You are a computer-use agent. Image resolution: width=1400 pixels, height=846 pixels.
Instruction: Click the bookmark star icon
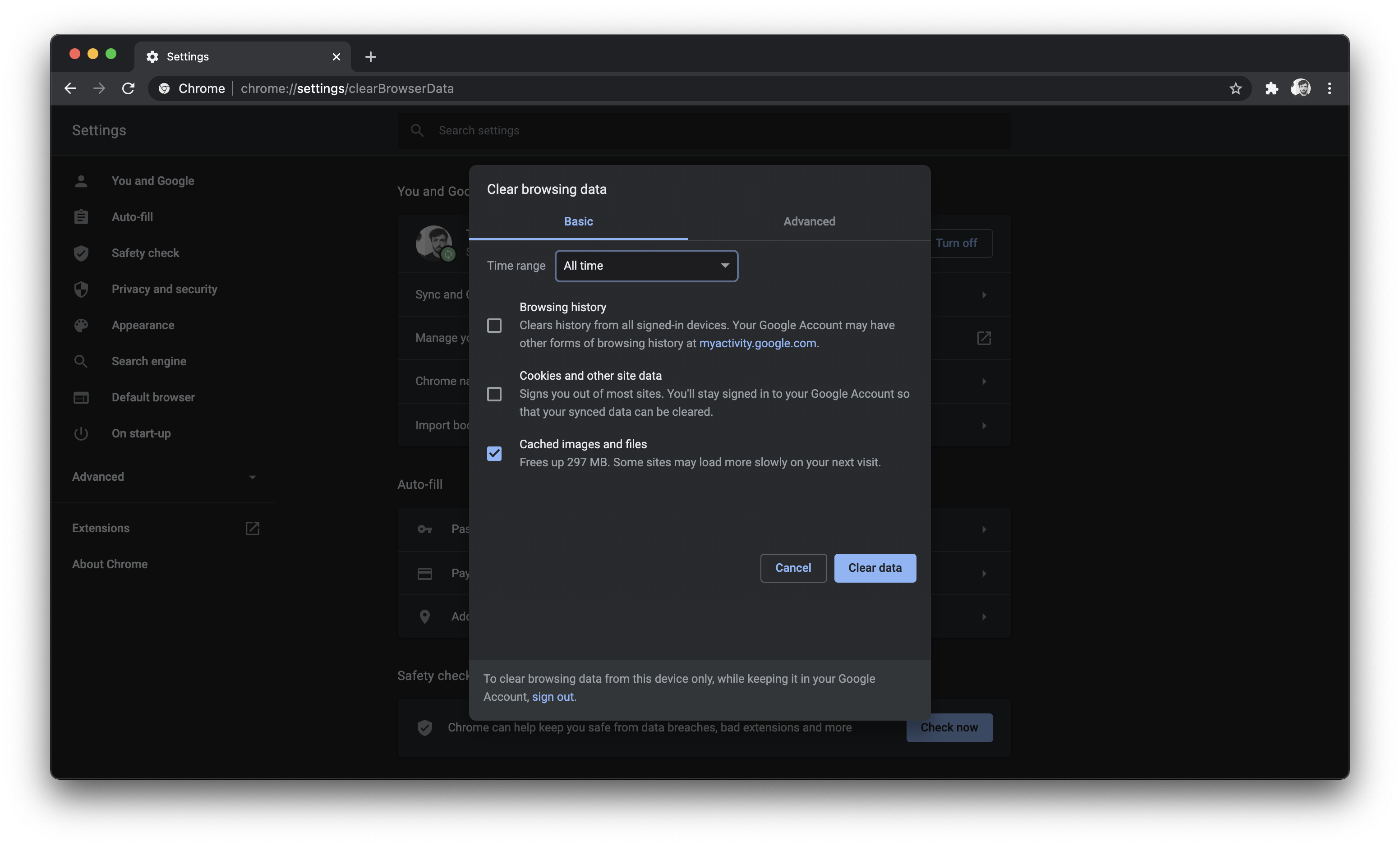pos(1235,89)
